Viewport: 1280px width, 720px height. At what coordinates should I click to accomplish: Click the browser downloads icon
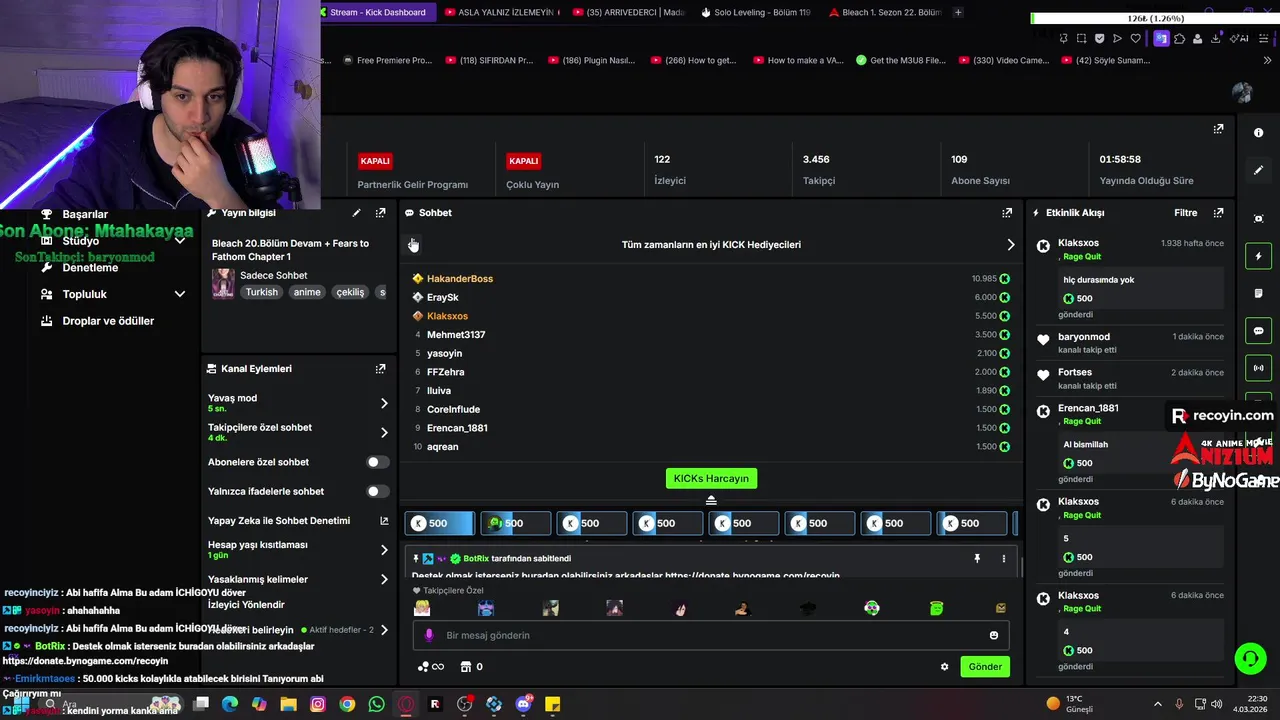(1215, 38)
